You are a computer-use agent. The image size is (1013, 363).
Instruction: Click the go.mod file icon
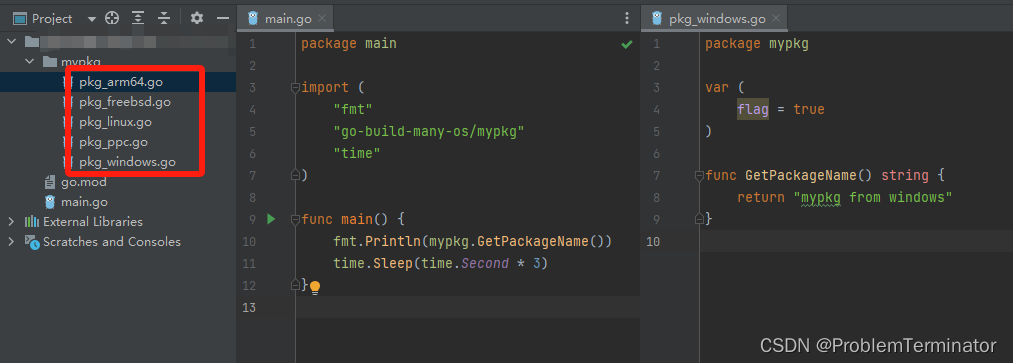[50, 182]
